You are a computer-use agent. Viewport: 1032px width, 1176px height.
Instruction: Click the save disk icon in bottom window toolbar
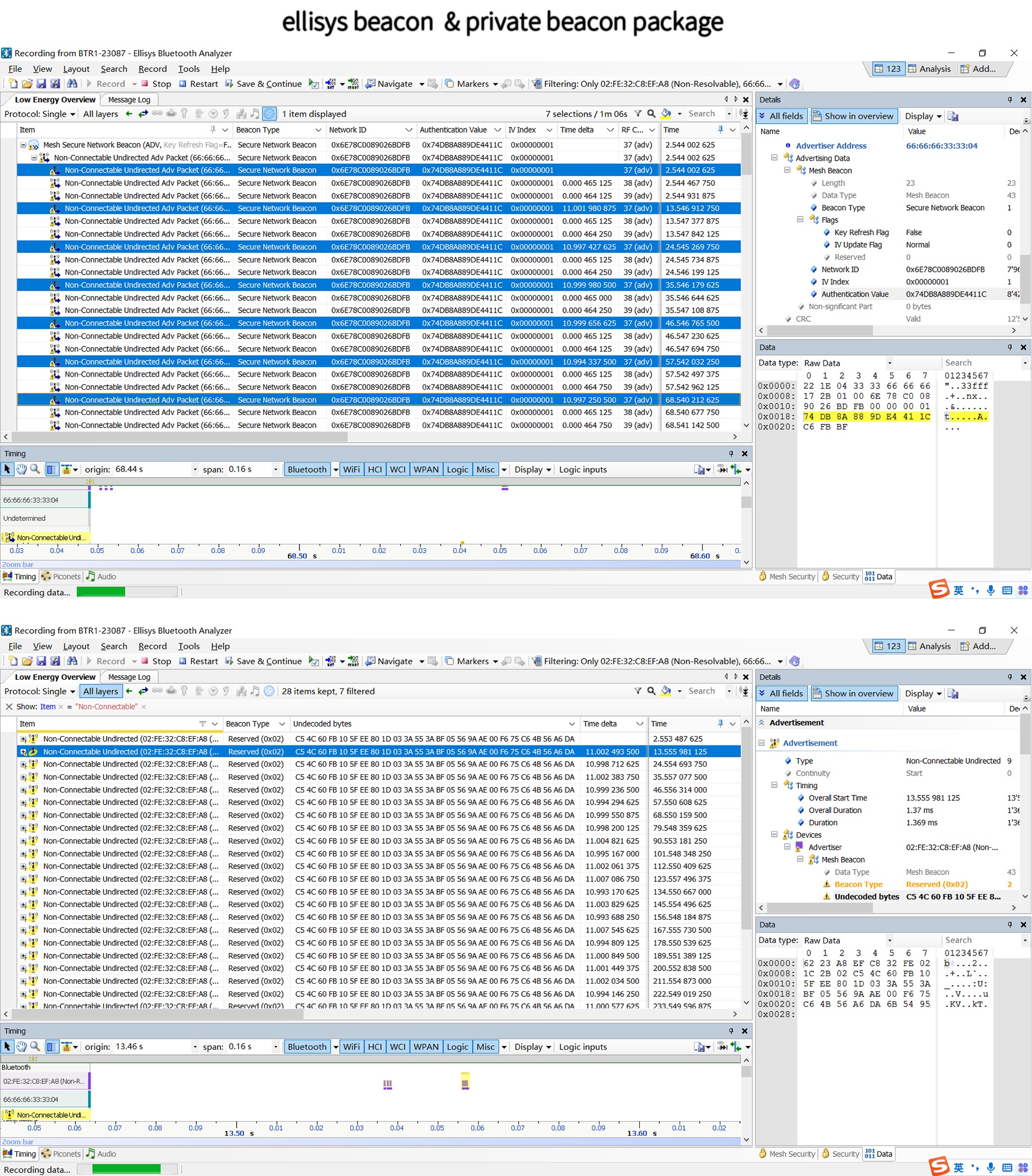pos(41,661)
